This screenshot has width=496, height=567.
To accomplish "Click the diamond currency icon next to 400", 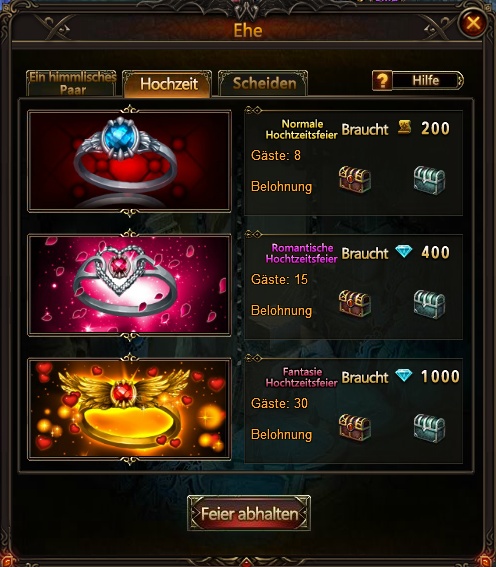I will click(x=403, y=251).
